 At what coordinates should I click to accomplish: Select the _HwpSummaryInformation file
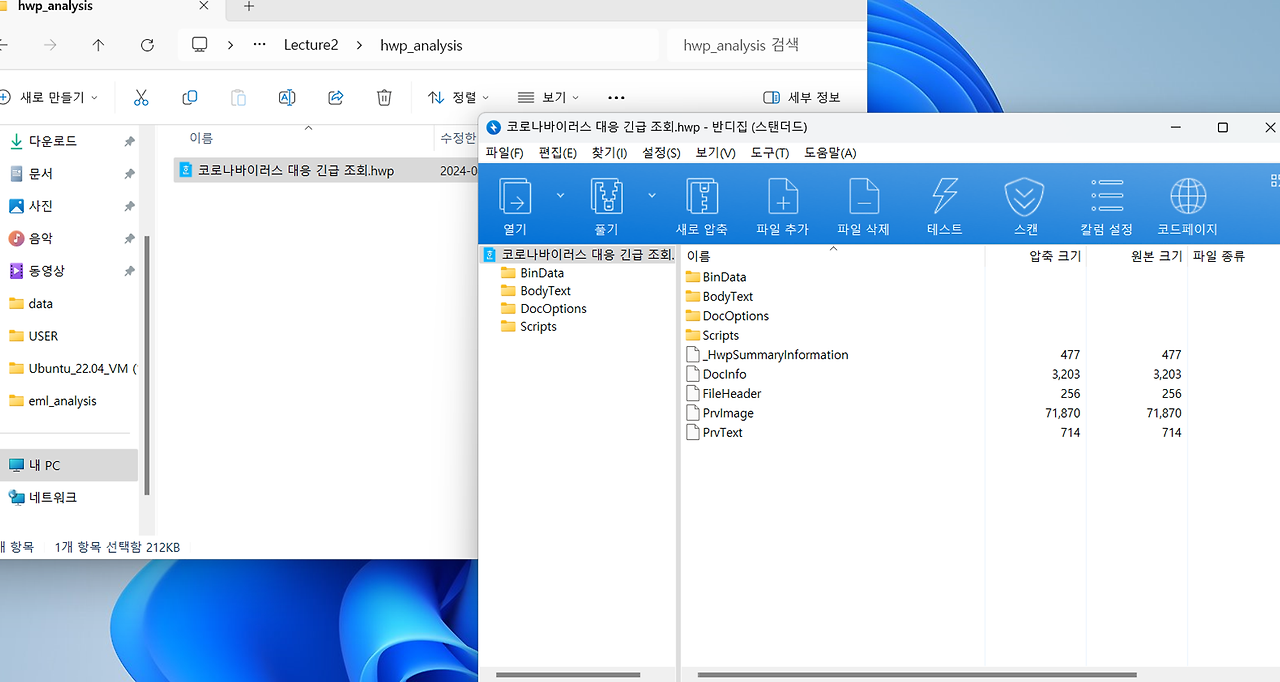coord(767,355)
